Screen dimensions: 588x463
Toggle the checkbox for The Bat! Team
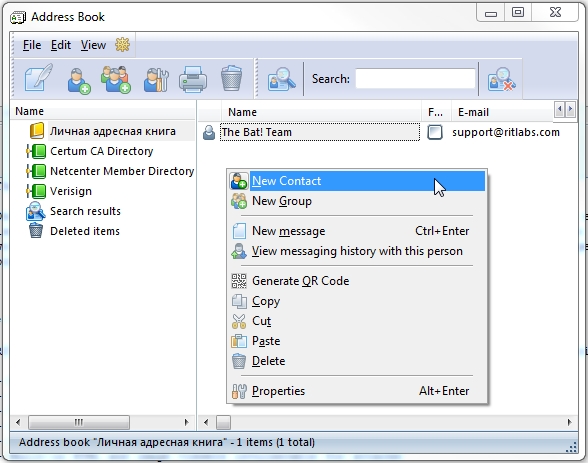tap(435, 132)
